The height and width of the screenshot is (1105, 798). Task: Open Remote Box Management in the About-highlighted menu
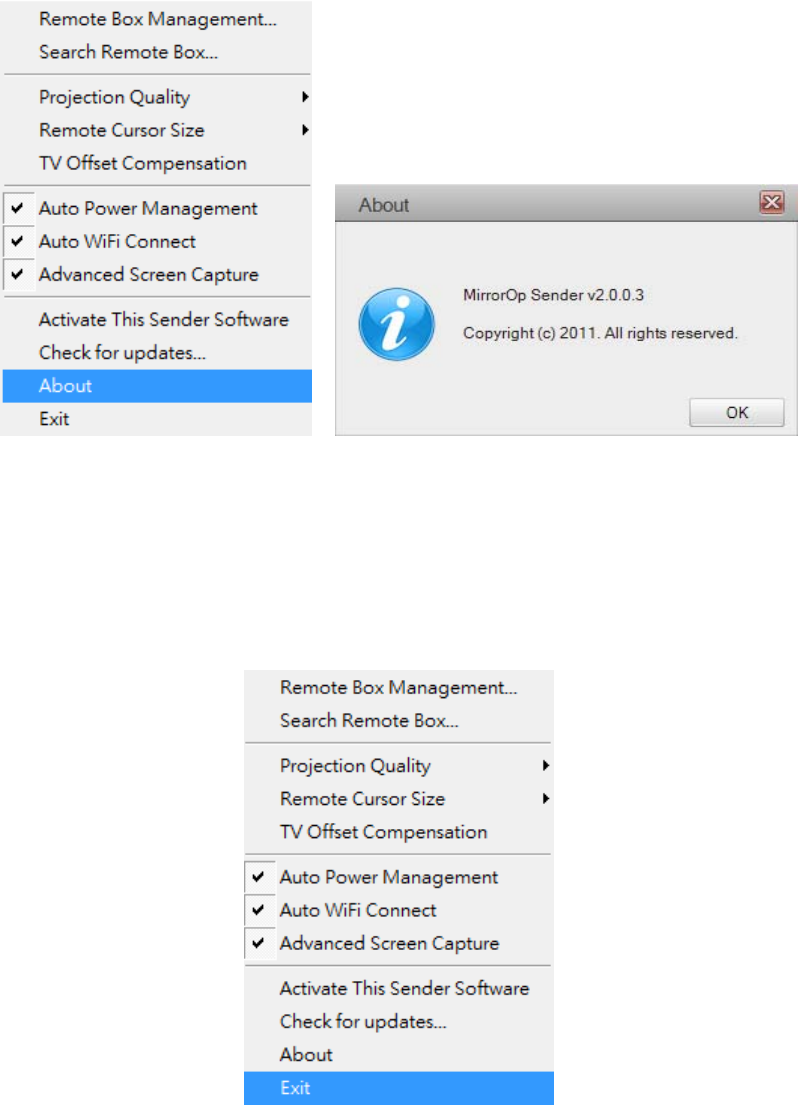coord(157,18)
